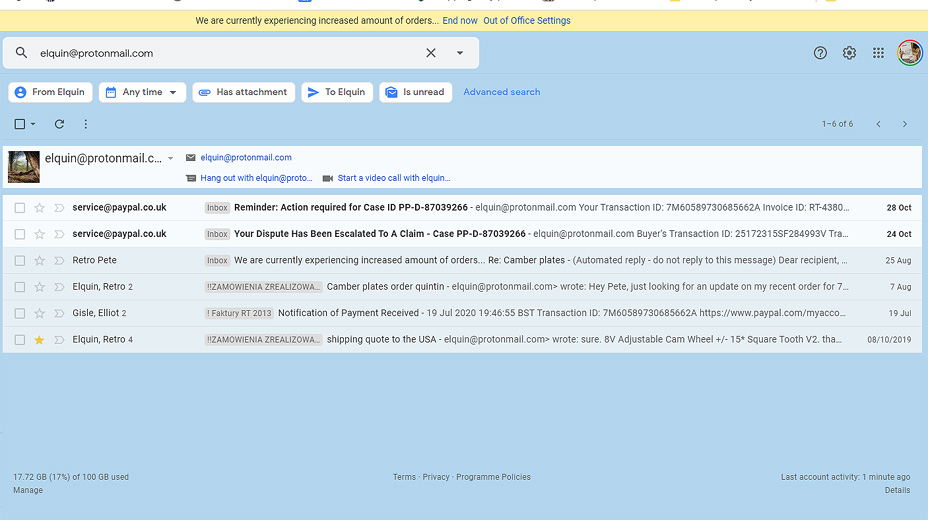Click the Manage storage link
928x520 pixels.
click(28, 490)
